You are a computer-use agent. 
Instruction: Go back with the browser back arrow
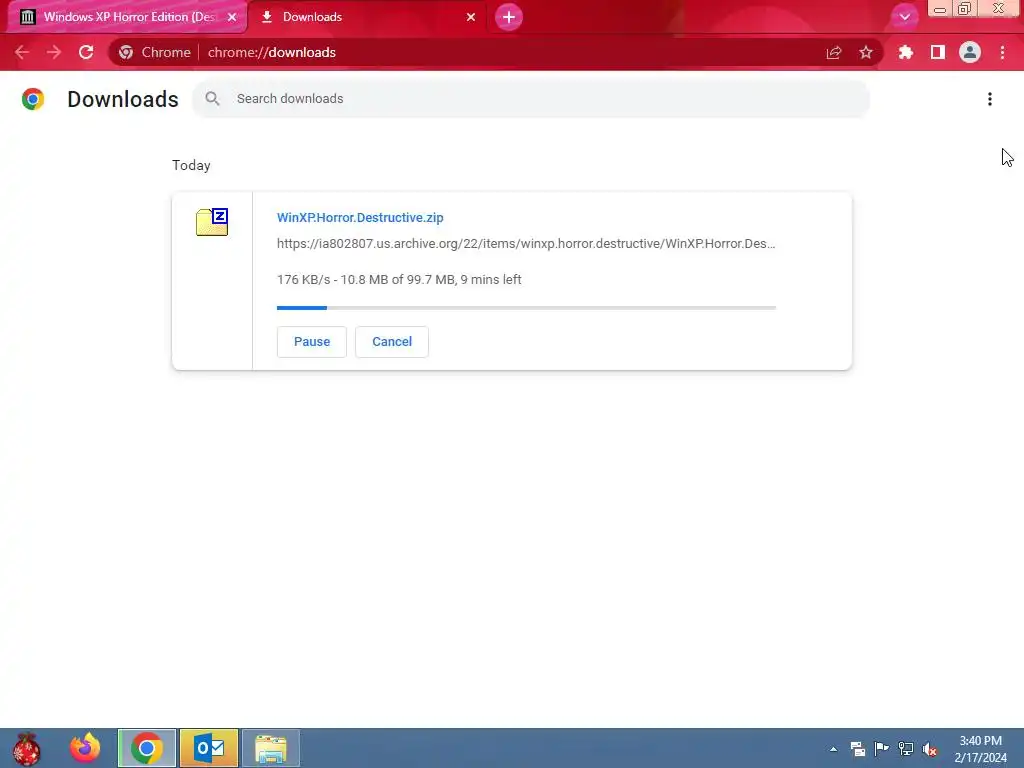pyautogui.click(x=22, y=52)
